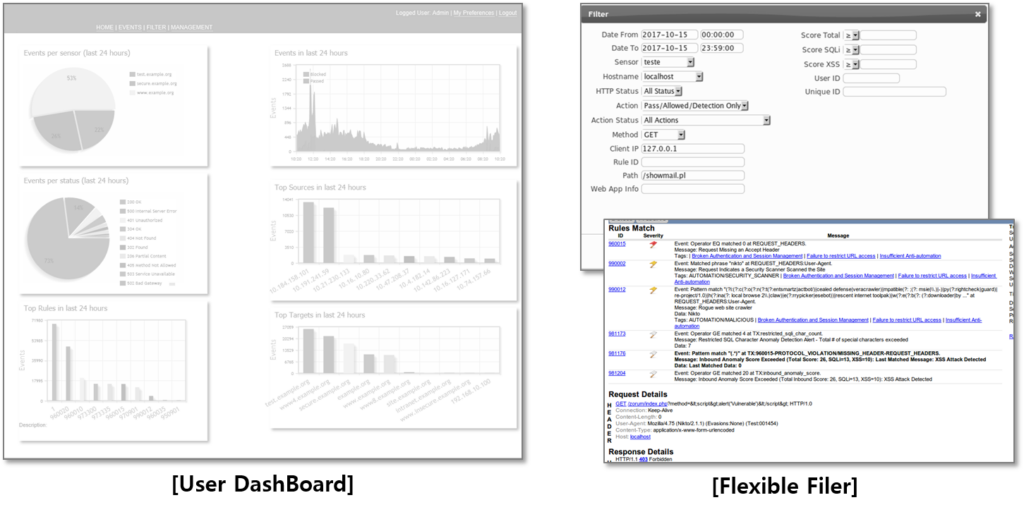Click the Logout link
Viewport: 1024px width, 512px height.
[507, 13]
